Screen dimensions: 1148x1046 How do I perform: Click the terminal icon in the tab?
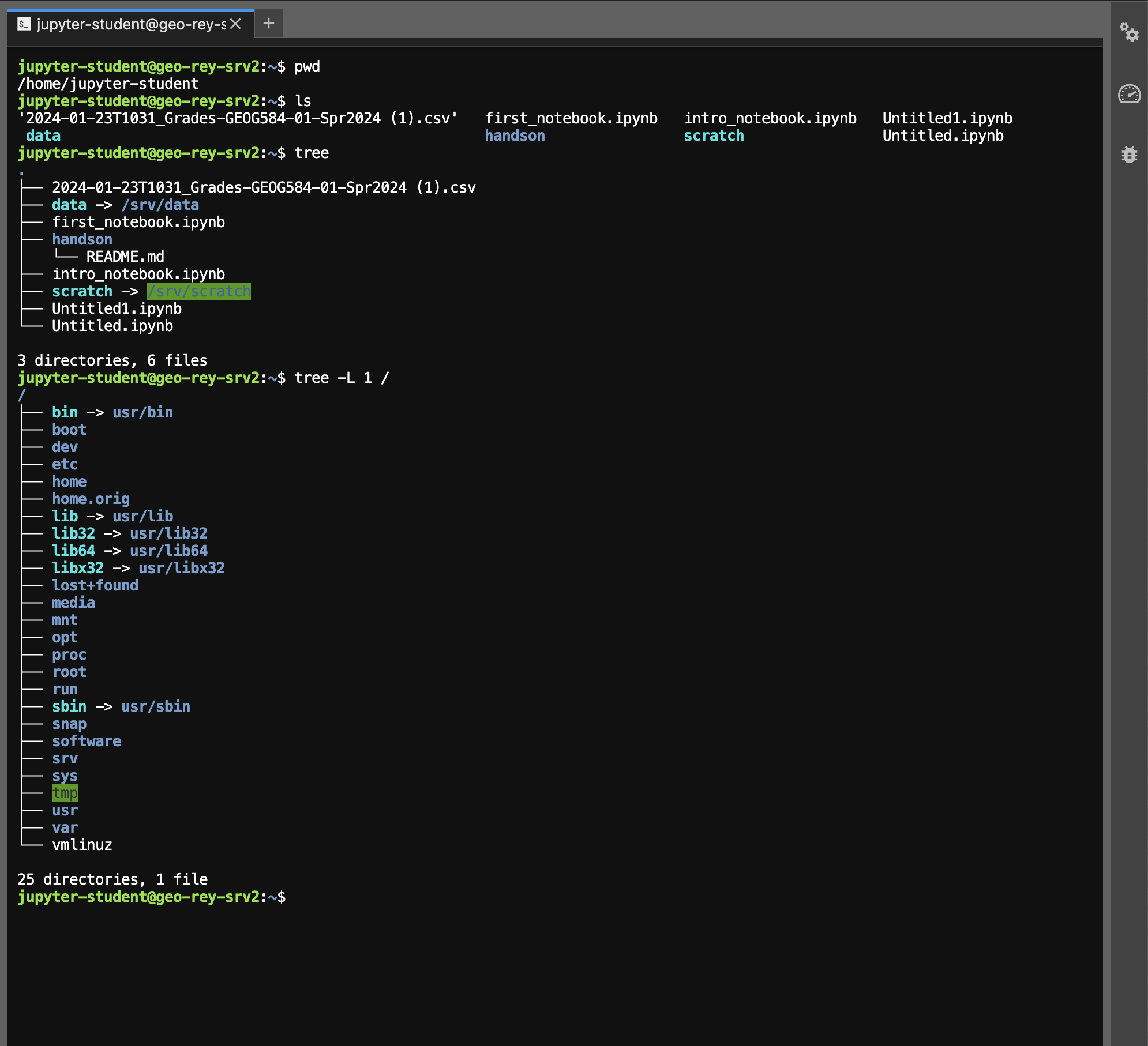pyautogui.click(x=24, y=24)
